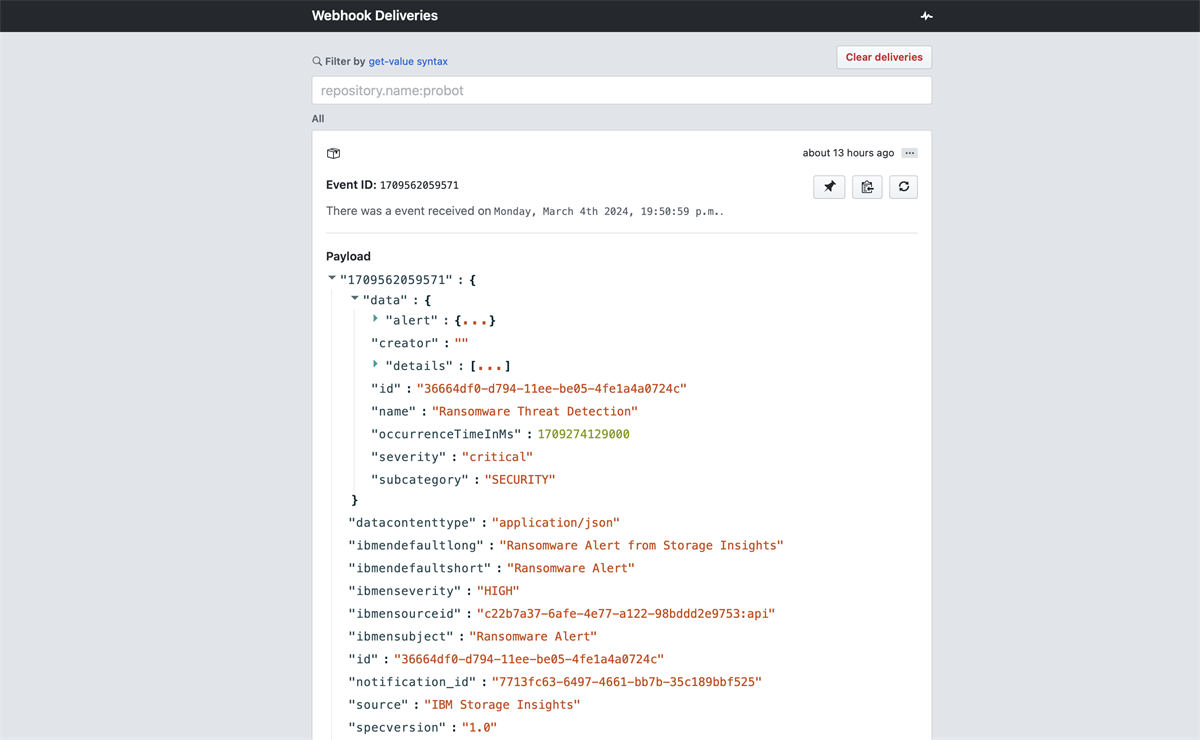Viewport: 1200px width, 740px height.
Task: Click the Event ID number 1709562059571
Action: click(x=419, y=185)
